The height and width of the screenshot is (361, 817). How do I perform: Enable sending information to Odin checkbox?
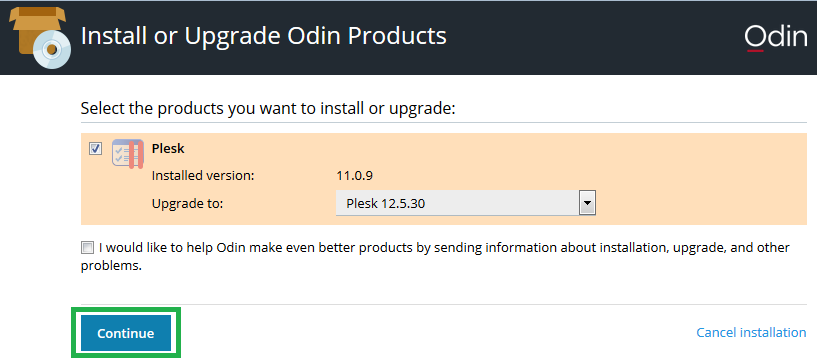[88, 247]
